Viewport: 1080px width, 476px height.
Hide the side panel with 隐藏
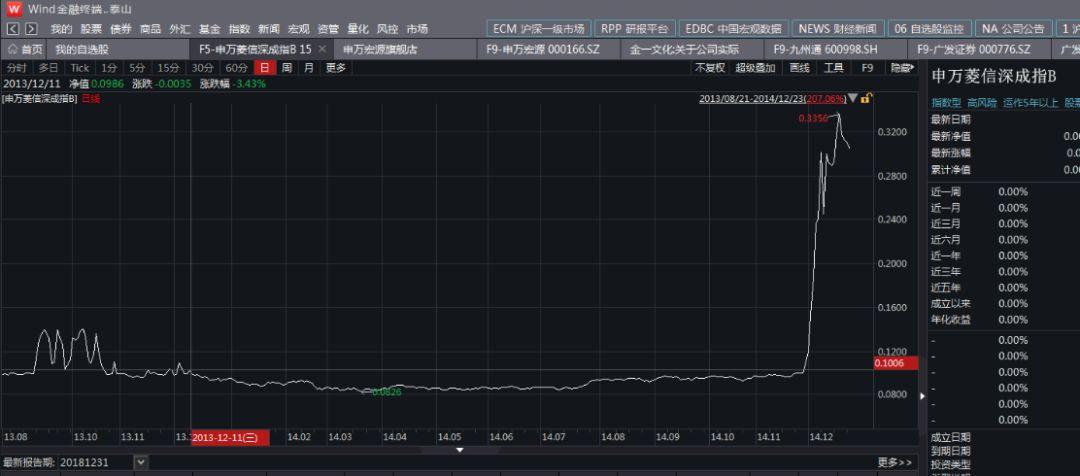902,68
